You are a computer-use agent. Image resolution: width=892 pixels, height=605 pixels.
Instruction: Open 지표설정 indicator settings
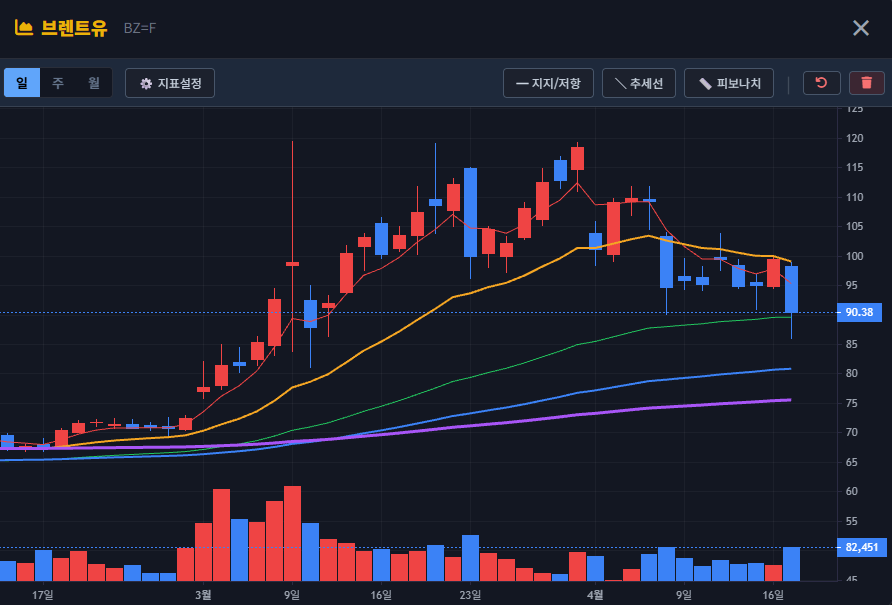tap(170, 83)
